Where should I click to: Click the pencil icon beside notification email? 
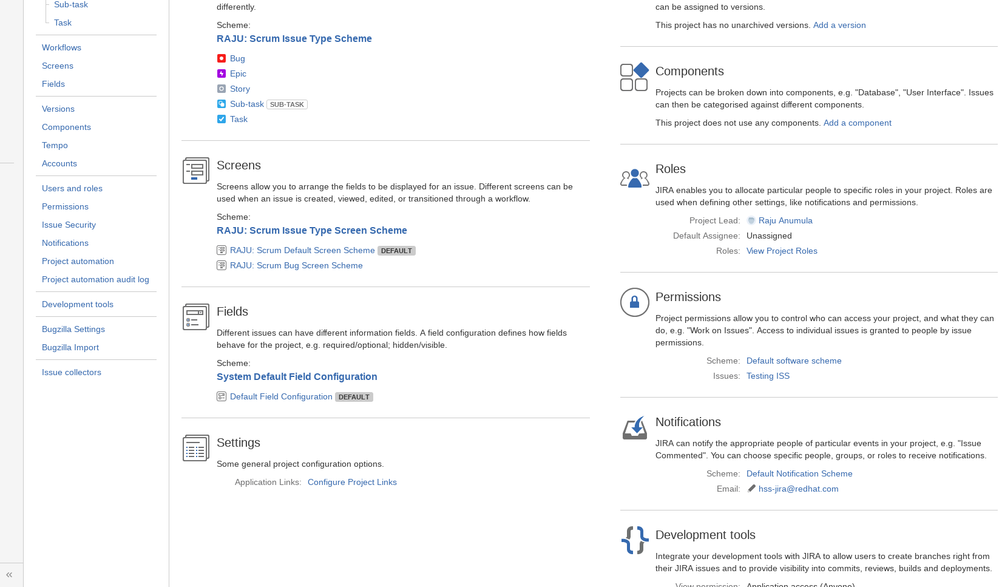click(x=751, y=489)
